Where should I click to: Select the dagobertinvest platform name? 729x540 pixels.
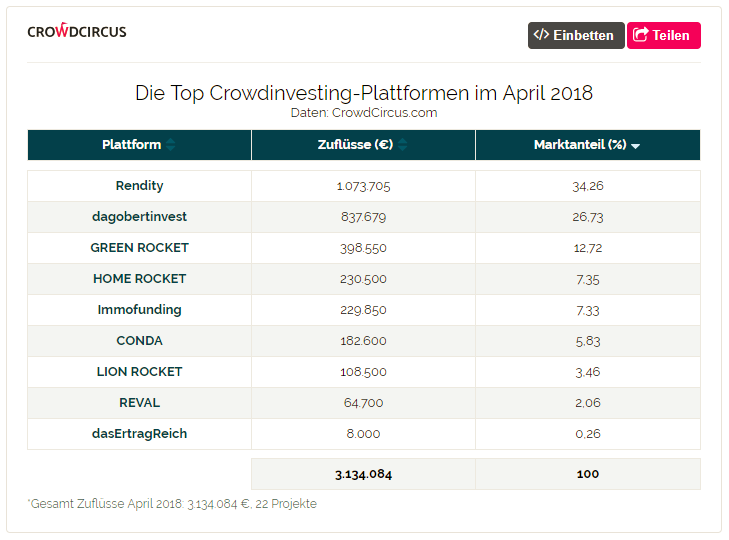(x=139, y=217)
